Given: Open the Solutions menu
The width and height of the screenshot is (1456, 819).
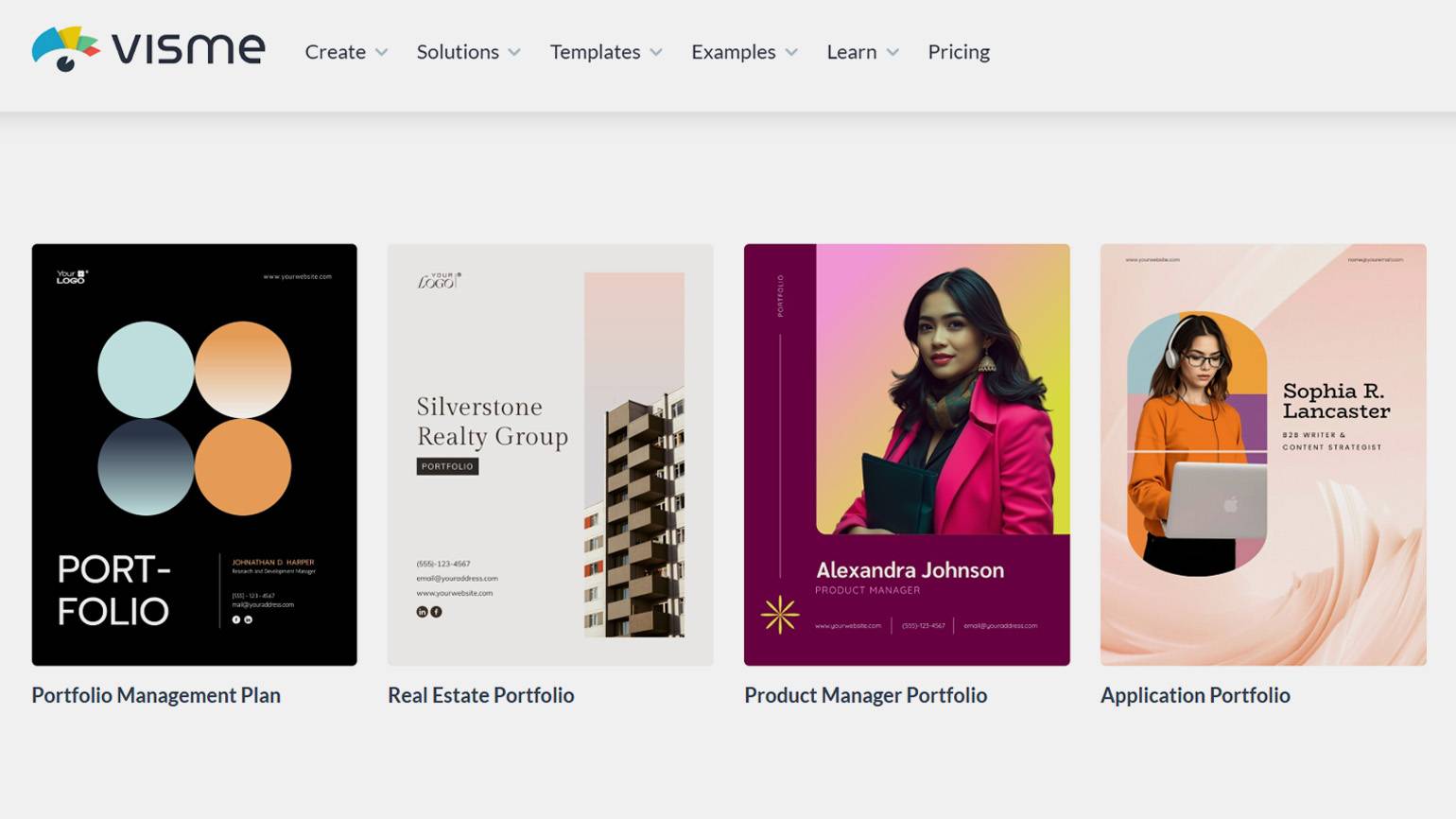Looking at the screenshot, I should pyautogui.click(x=458, y=52).
